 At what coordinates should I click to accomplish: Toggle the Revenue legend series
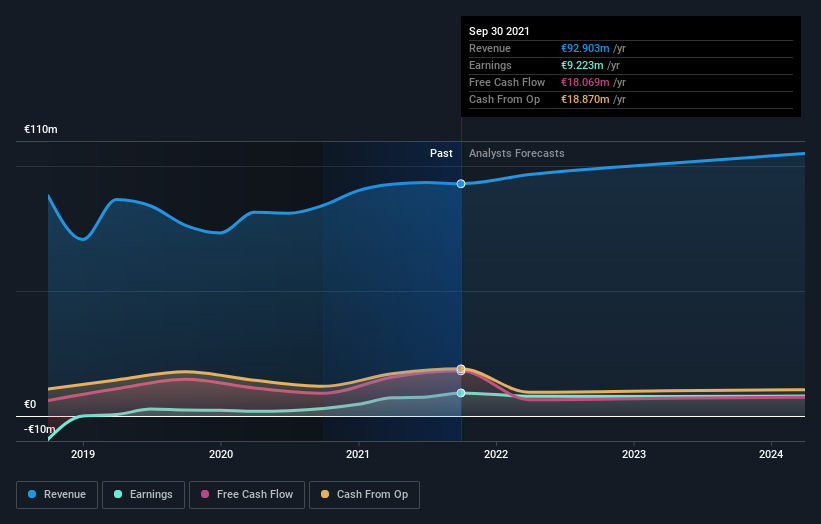(x=57, y=495)
